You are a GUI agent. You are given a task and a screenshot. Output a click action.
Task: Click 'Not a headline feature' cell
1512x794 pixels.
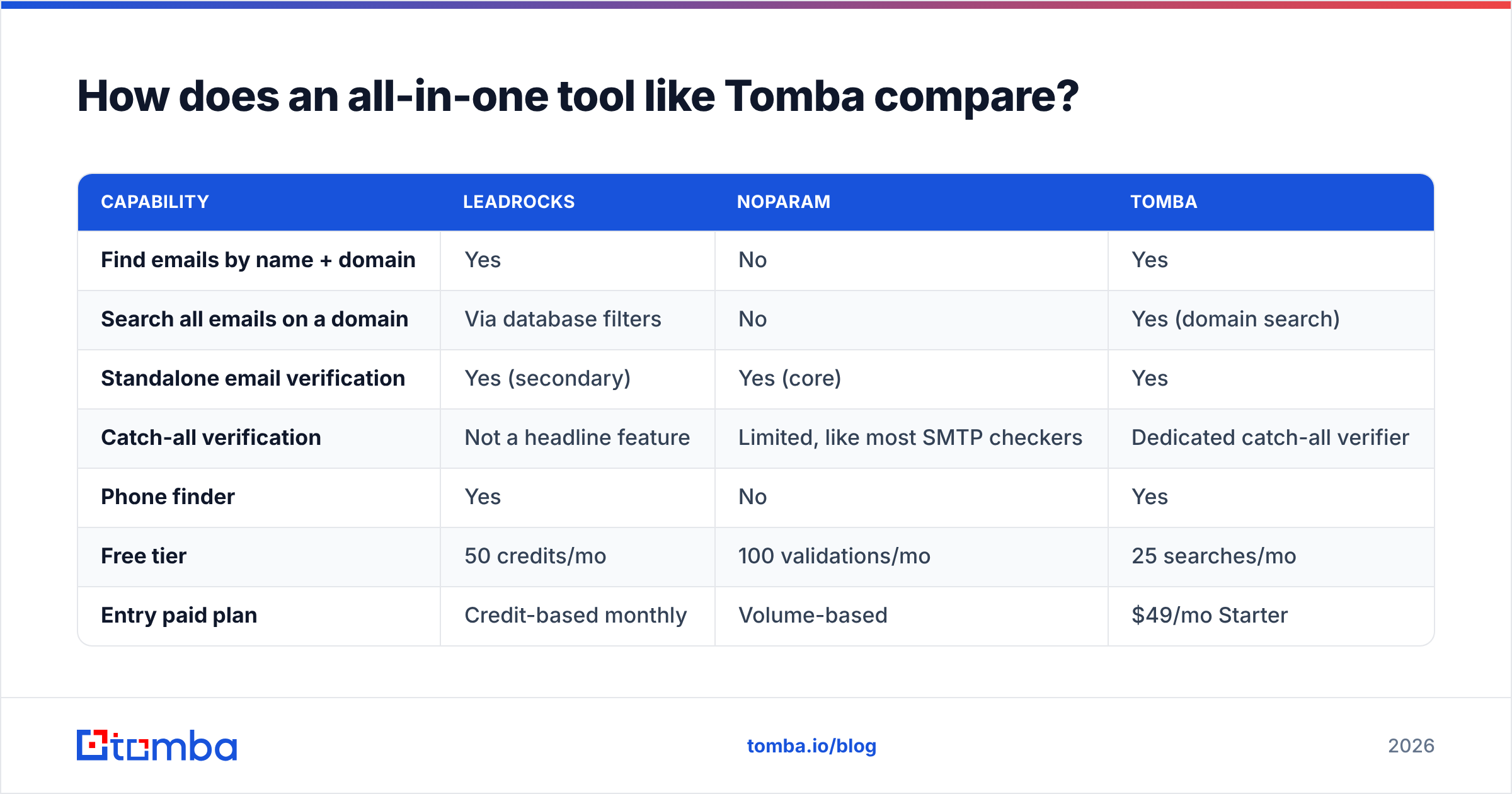click(577, 437)
